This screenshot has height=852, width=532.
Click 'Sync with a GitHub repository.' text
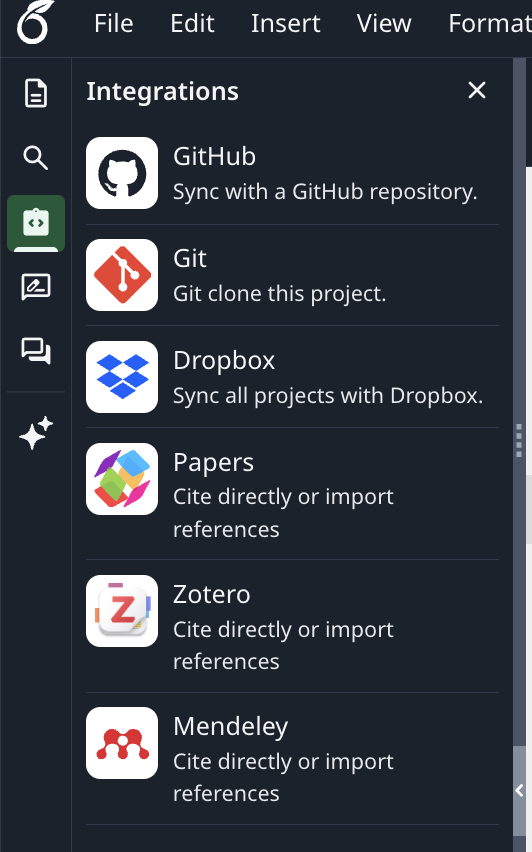[x=325, y=192]
